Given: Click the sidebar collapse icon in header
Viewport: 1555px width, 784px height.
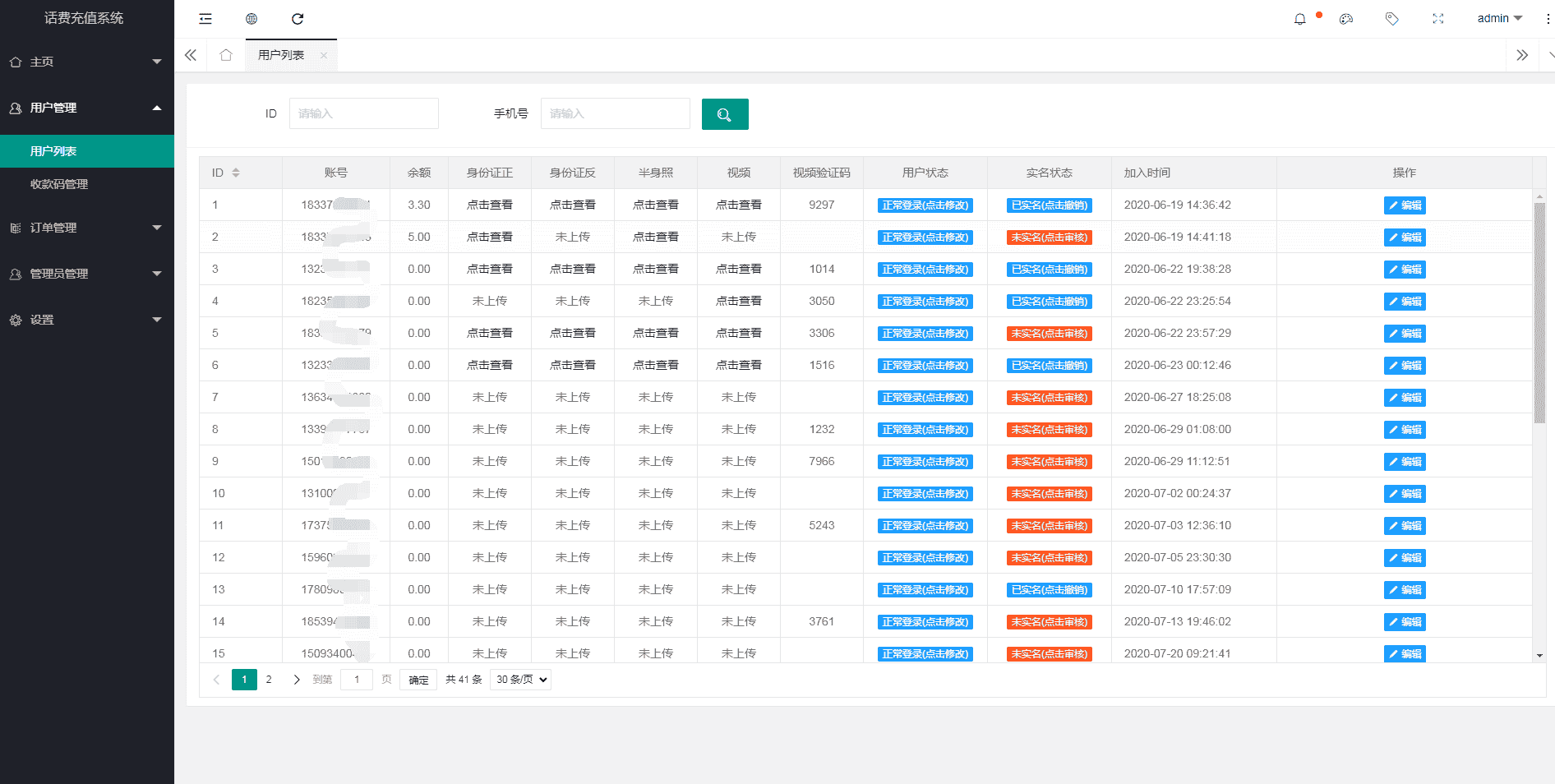Looking at the screenshot, I should point(205,19).
